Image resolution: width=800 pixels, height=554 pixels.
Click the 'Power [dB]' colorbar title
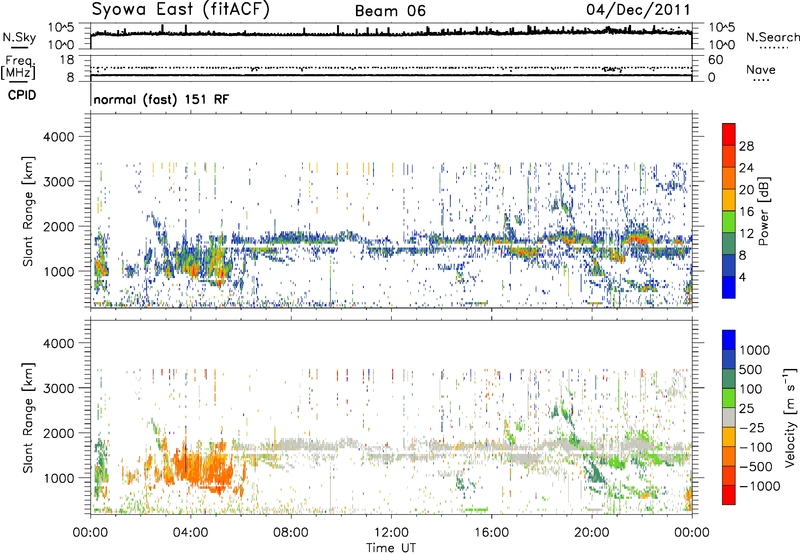pos(763,211)
